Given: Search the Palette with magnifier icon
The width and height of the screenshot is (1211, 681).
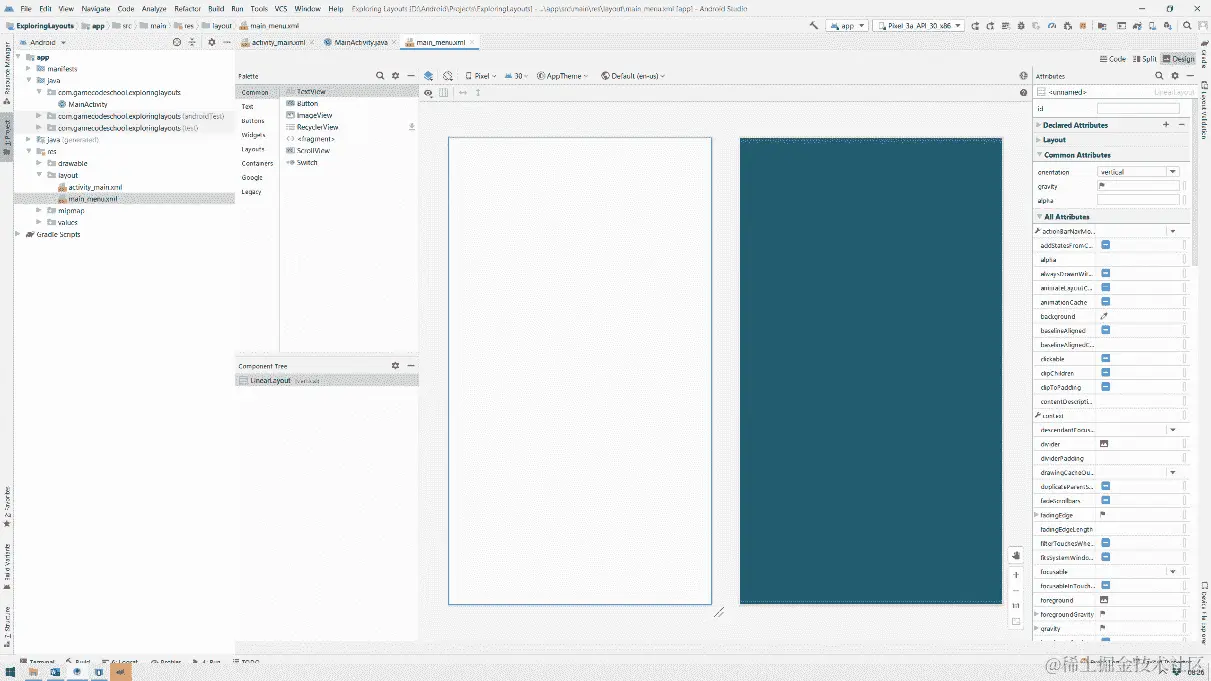Looking at the screenshot, I should coord(380,76).
